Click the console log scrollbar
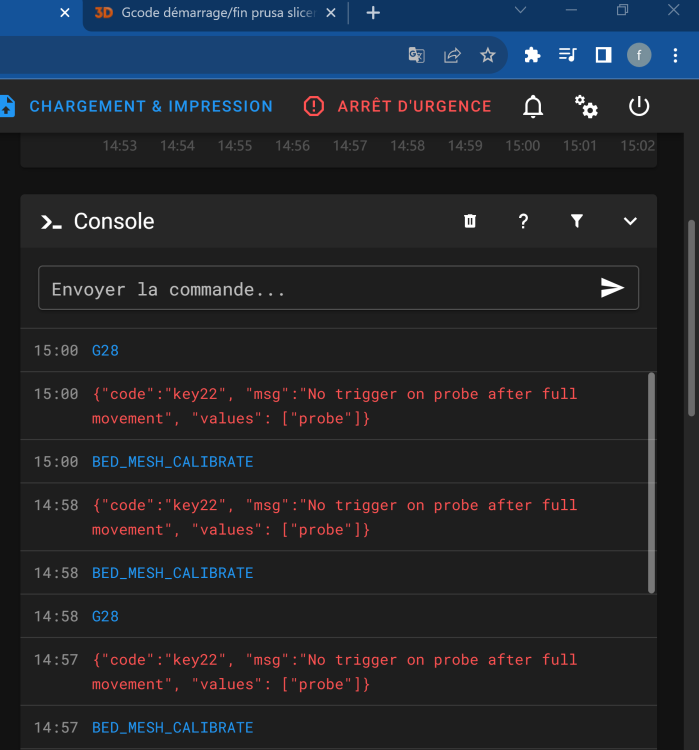 [652, 482]
